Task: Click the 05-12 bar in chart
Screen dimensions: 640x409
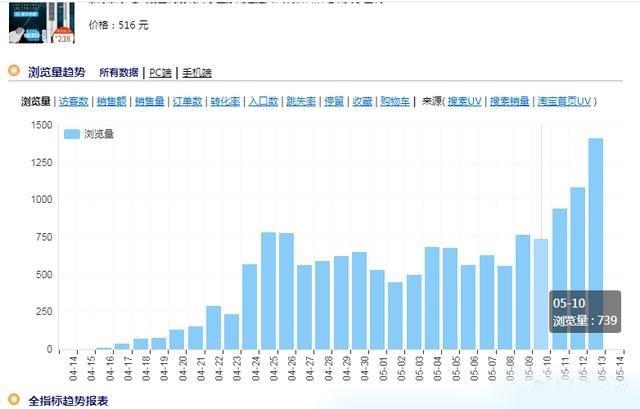Action: (578, 269)
